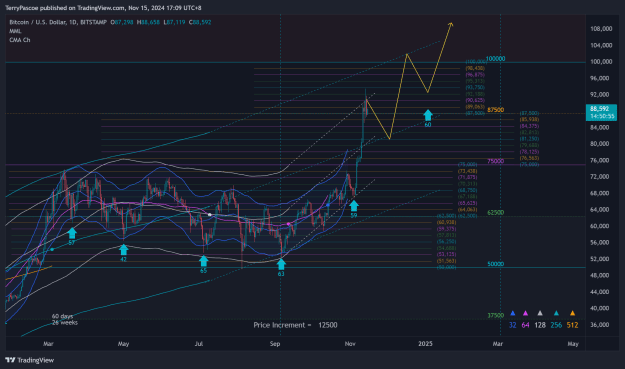Click the white dot on the moving average
Screen dimensions: 625x369
(x=210, y=215)
